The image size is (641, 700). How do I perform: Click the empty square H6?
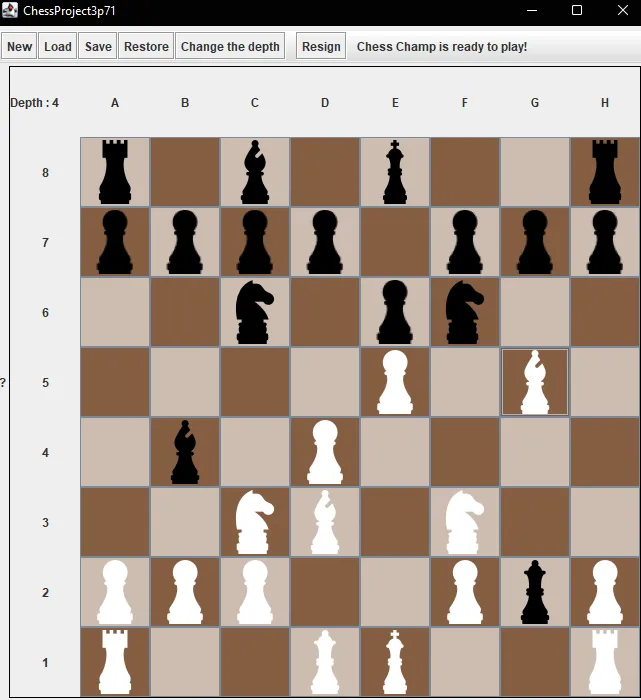[605, 312]
